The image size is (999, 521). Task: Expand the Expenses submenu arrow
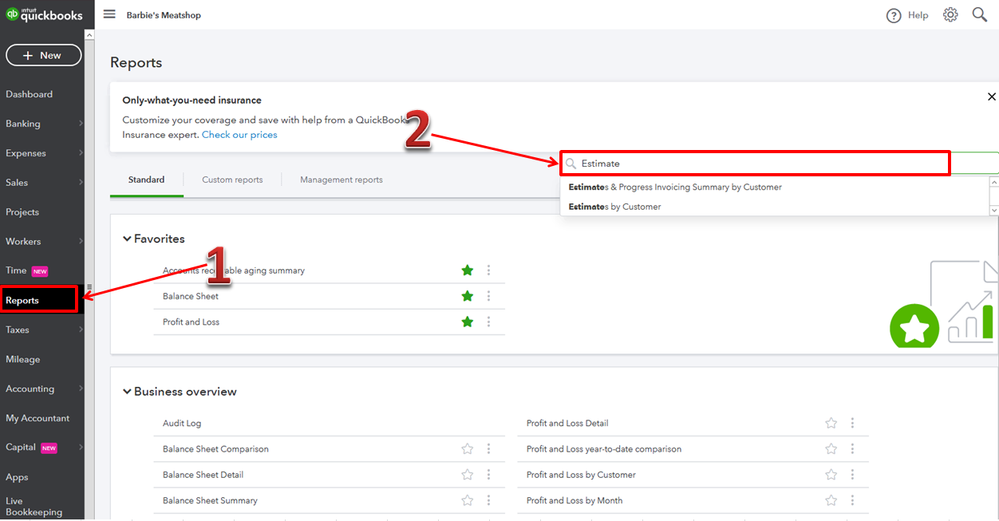pyautogui.click(x=80, y=153)
